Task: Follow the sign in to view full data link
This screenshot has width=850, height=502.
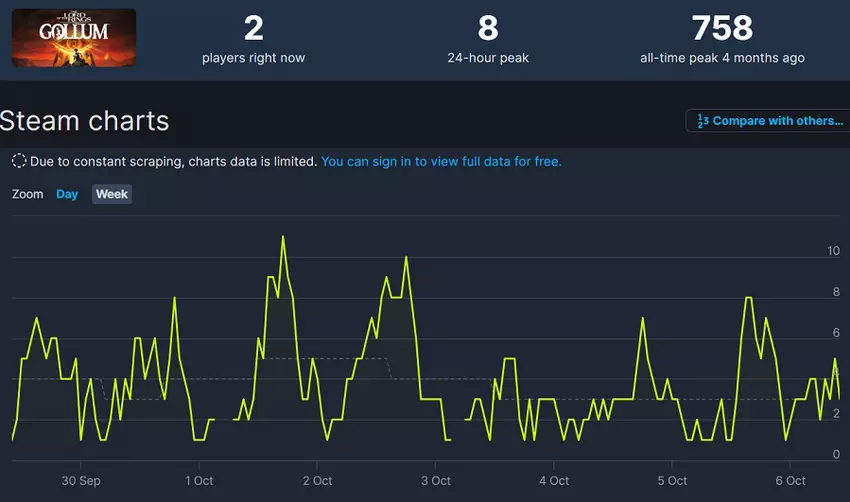Action: (x=441, y=161)
